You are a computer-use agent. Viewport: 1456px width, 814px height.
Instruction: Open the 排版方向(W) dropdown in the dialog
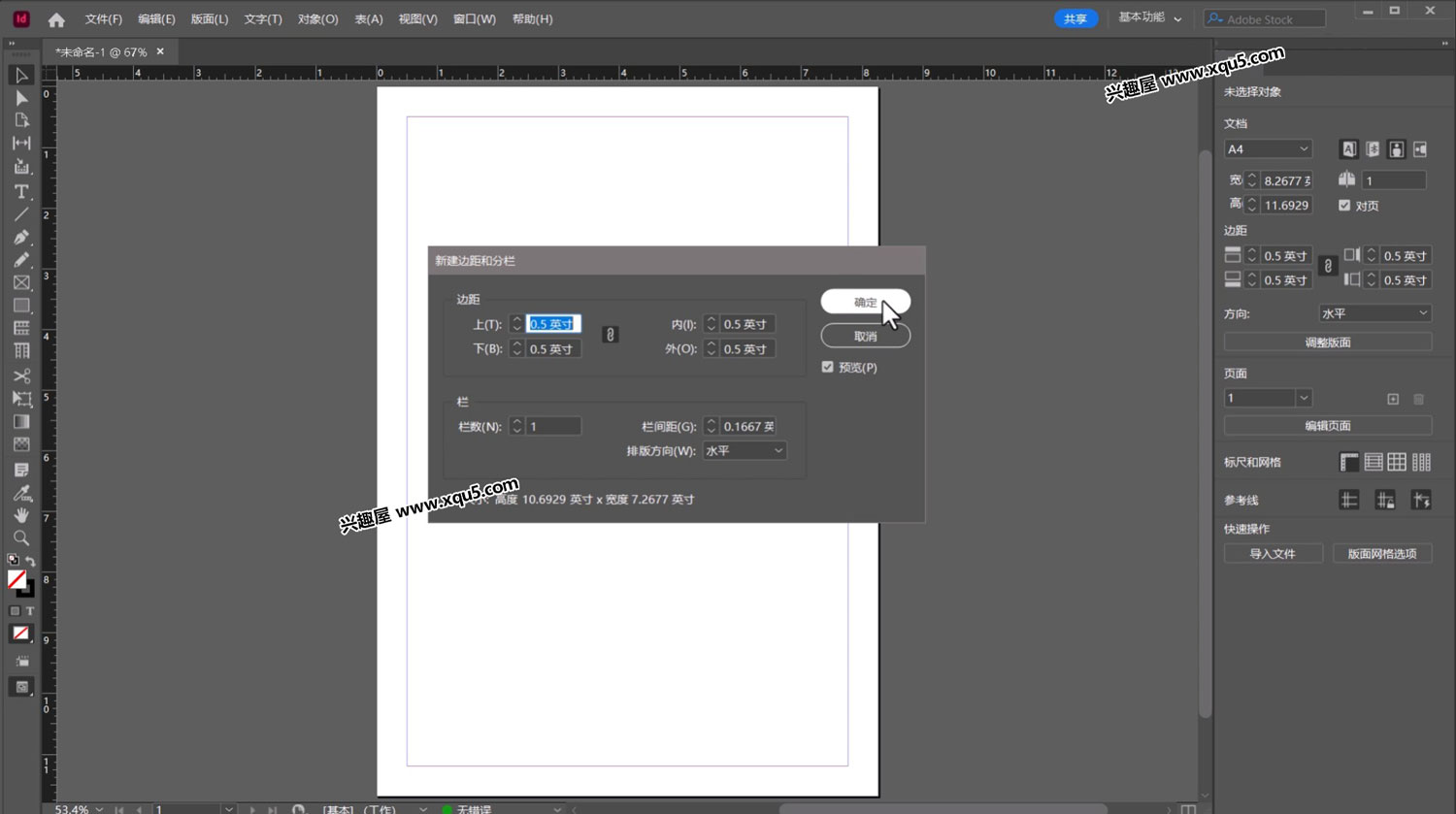[x=744, y=450]
